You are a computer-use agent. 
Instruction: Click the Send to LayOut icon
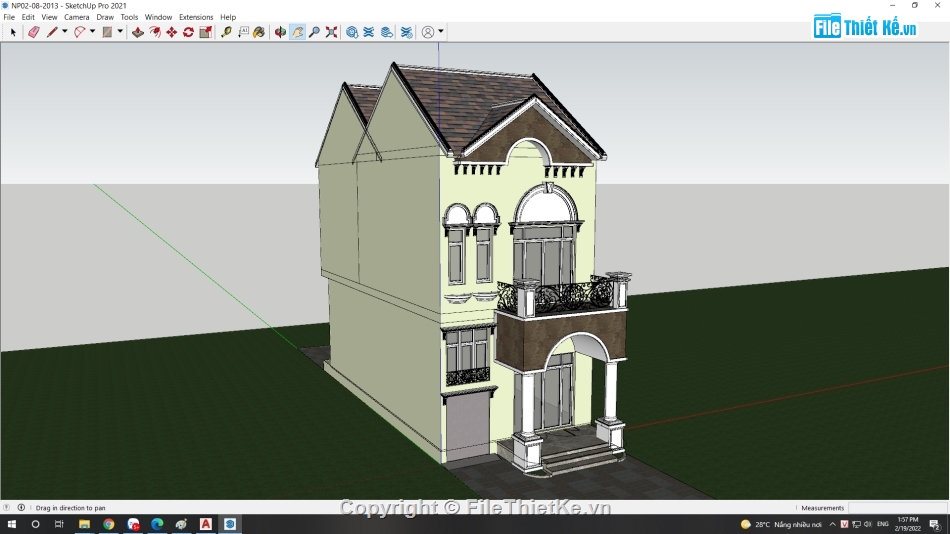point(387,32)
